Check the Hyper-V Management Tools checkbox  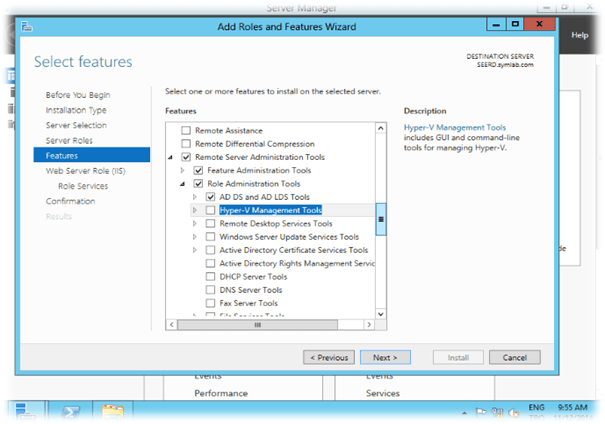pyautogui.click(x=210, y=211)
